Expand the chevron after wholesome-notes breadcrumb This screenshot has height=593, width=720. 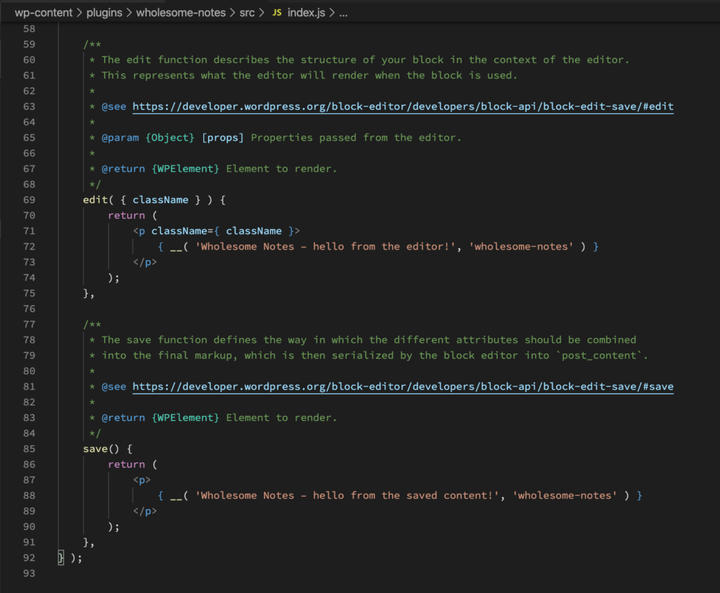(232, 13)
